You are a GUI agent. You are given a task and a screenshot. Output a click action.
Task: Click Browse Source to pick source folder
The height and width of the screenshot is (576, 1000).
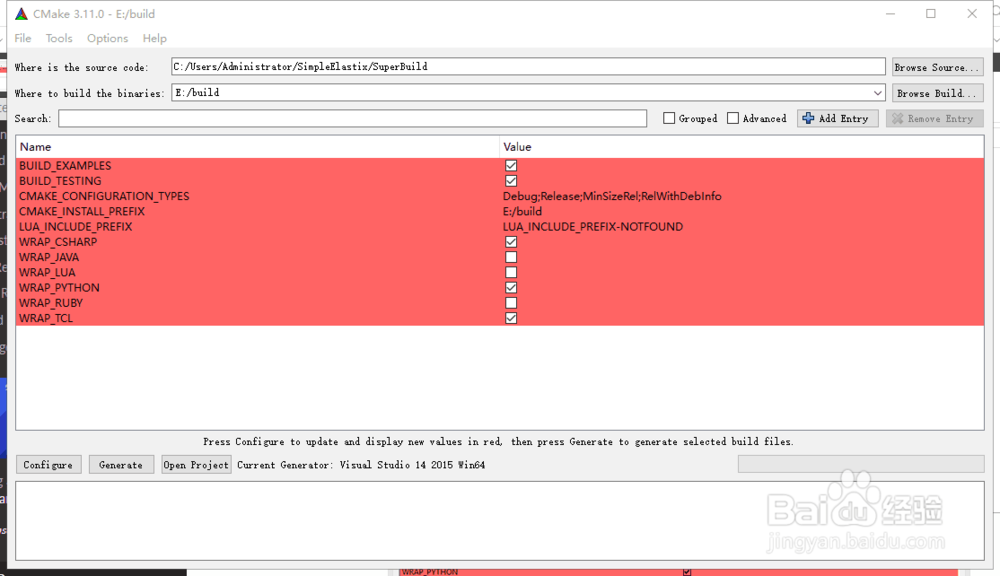[937, 66]
